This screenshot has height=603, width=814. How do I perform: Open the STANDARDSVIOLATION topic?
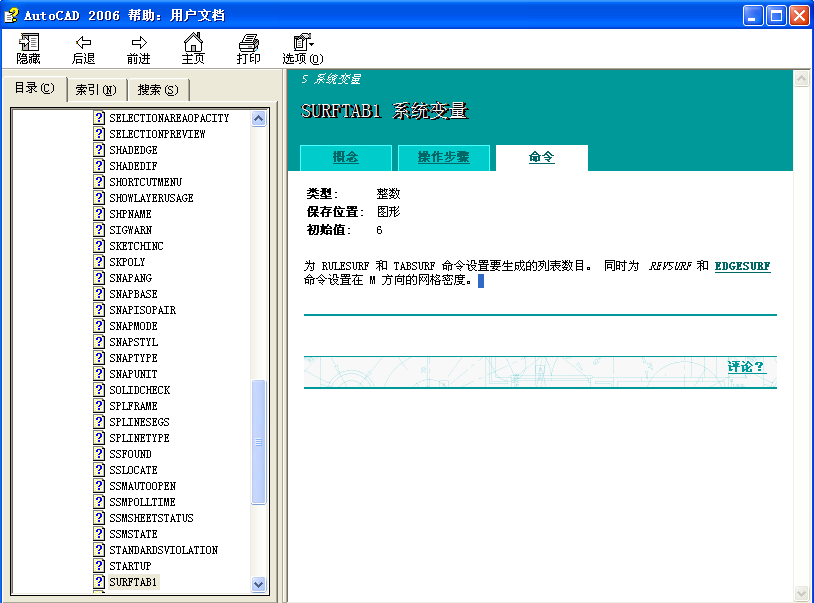tap(164, 550)
